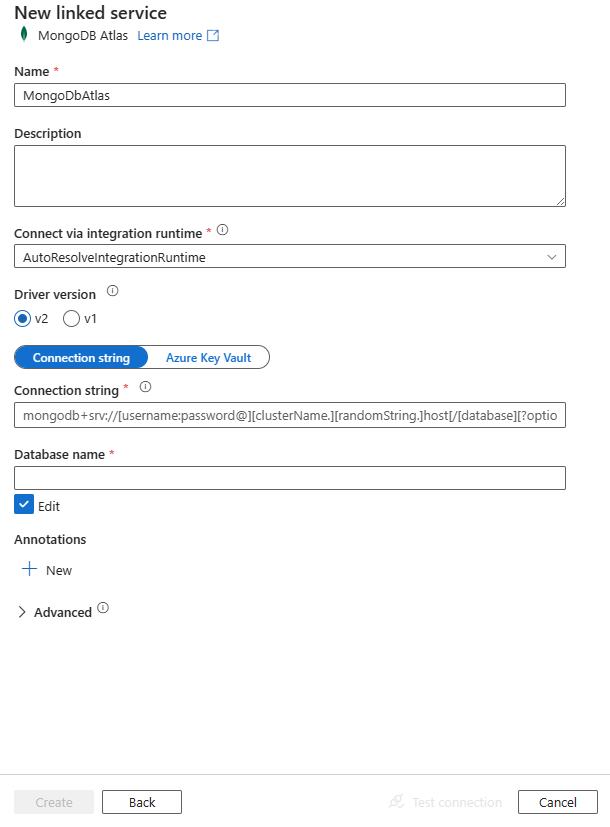Image resolution: width=610 pixels, height=827 pixels.
Task: Click inside the Database name field
Action: (x=290, y=477)
